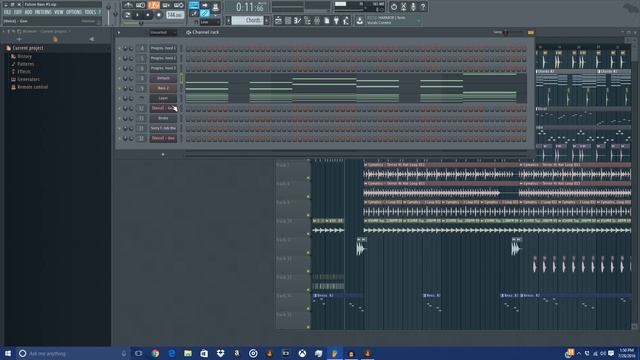Open the Unsorted channel filter dropdown

click(x=163, y=32)
